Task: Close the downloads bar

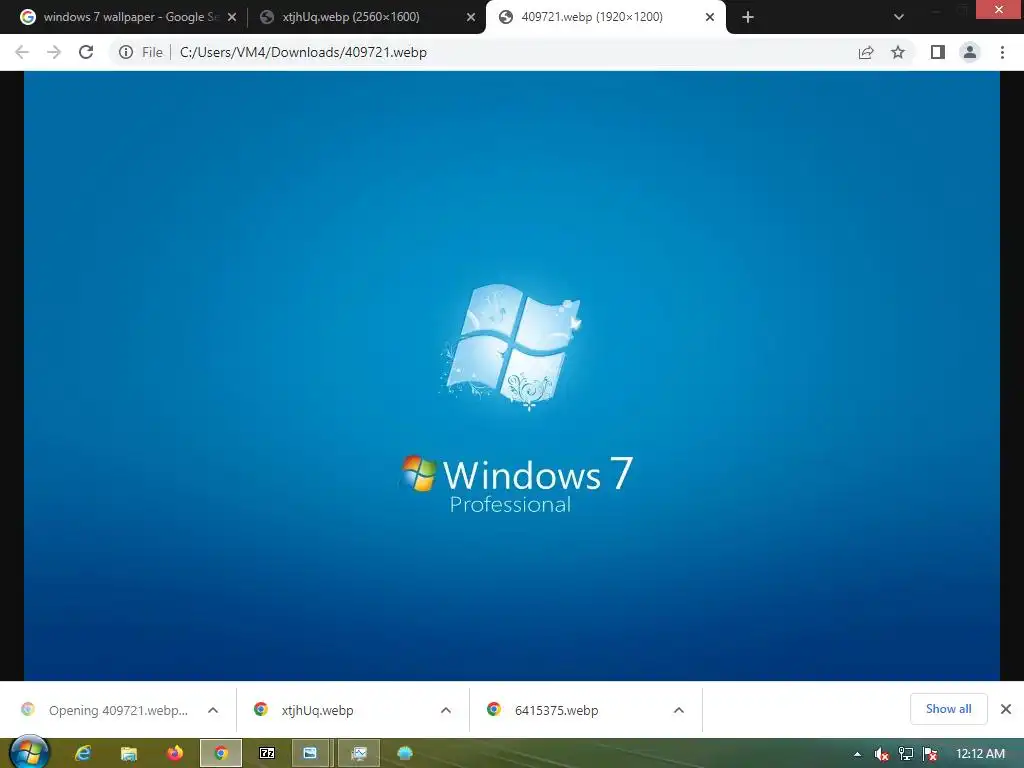Action: coord(1006,709)
